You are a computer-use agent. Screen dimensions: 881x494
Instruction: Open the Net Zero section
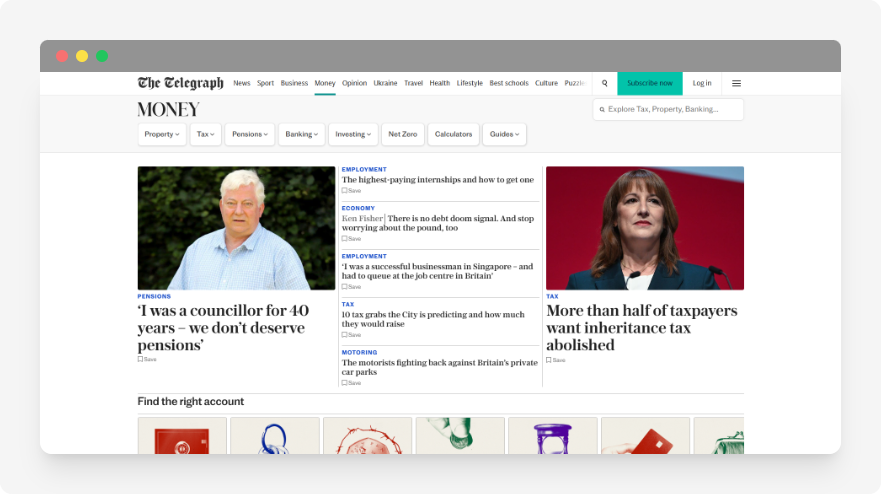403,134
